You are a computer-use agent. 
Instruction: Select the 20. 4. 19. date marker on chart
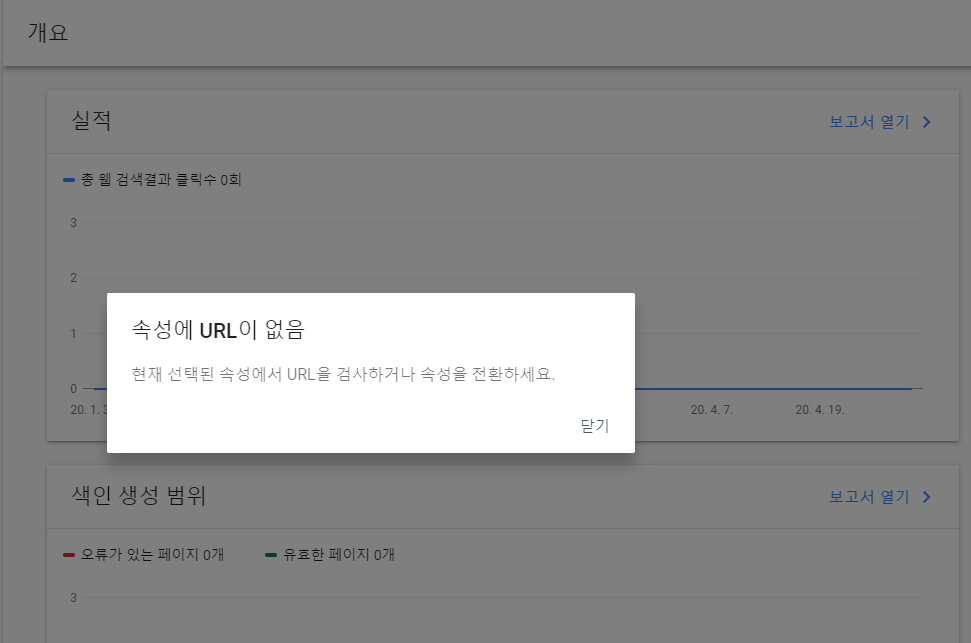[x=820, y=409]
